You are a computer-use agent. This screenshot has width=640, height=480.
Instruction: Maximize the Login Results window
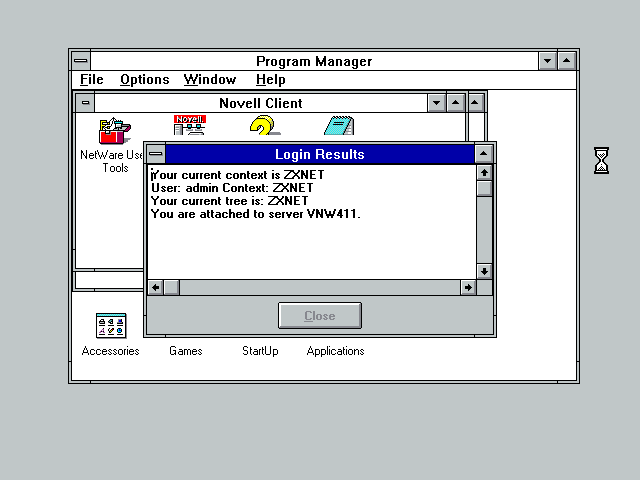tap(483, 154)
